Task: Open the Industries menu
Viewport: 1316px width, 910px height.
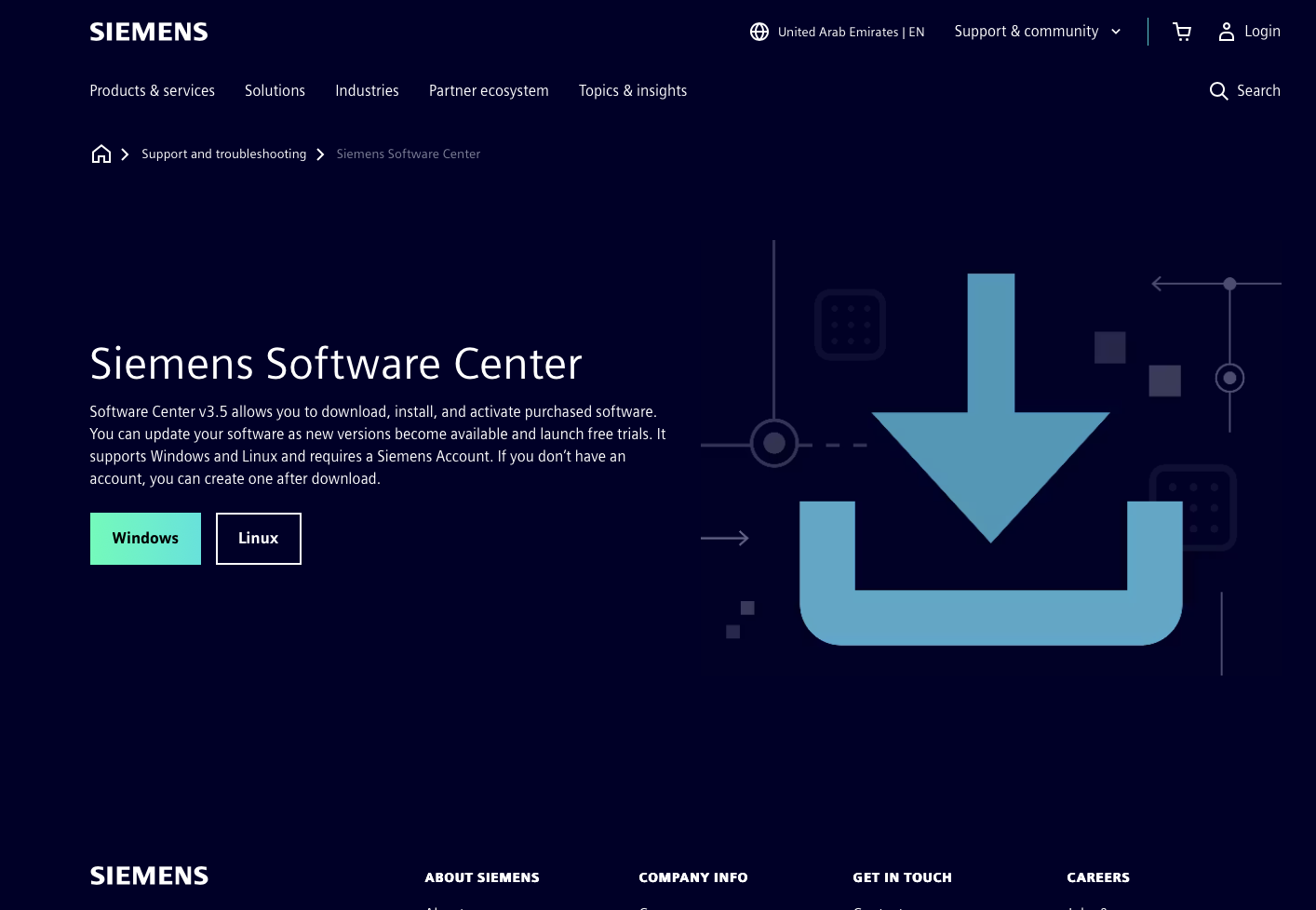Action: (367, 90)
